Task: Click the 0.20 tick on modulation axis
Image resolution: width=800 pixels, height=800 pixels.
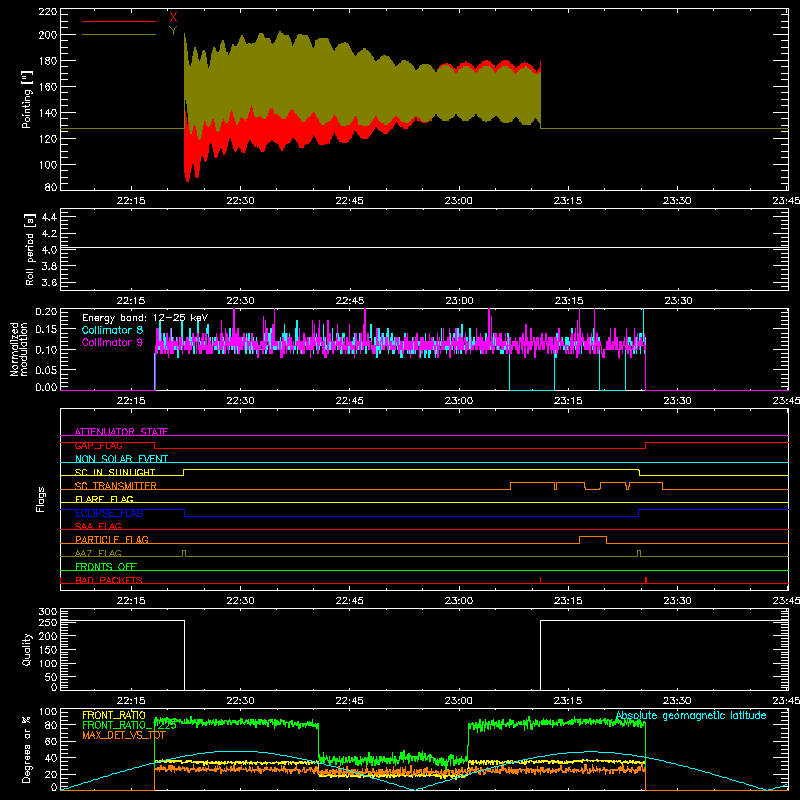Action: tap(46, 312)
